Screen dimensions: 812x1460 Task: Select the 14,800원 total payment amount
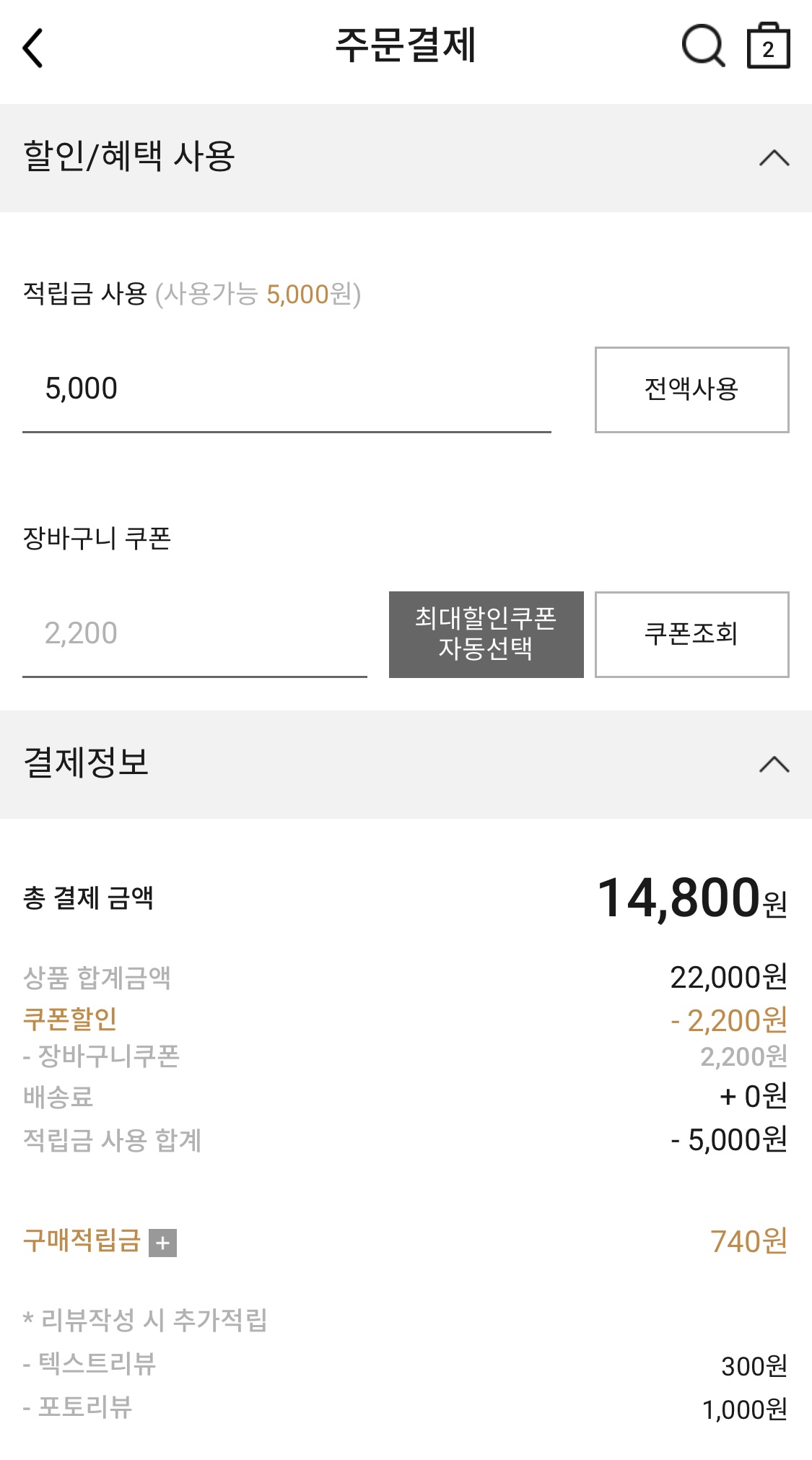coord(691,898)
